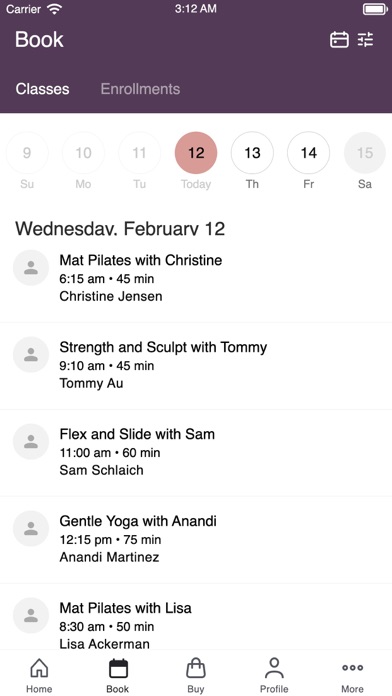Viewport: 392px width, 696px height.
Task: Select Thursday the 13th date circle
Action: pyautogui.click(x=252, y=153)
